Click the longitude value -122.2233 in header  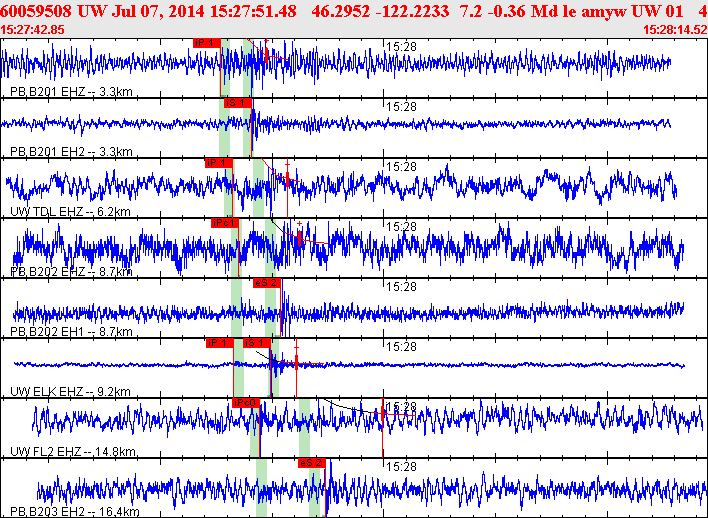413,11
